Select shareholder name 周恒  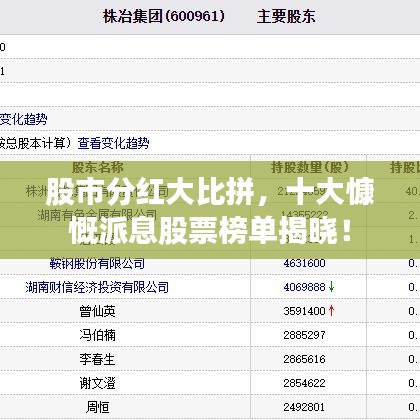[x=97, y=407]
